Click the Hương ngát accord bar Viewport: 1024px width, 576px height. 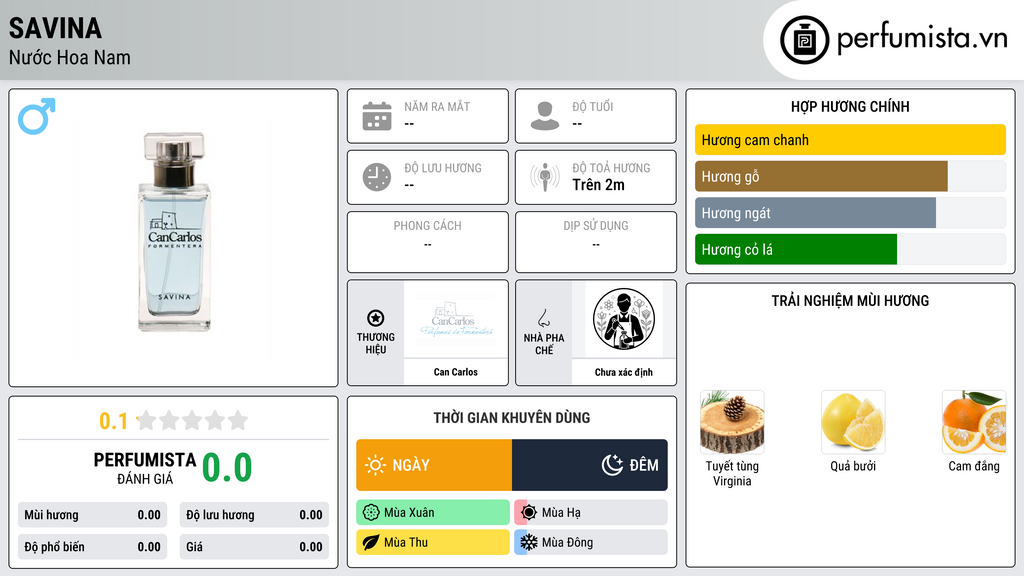(850, 213)
